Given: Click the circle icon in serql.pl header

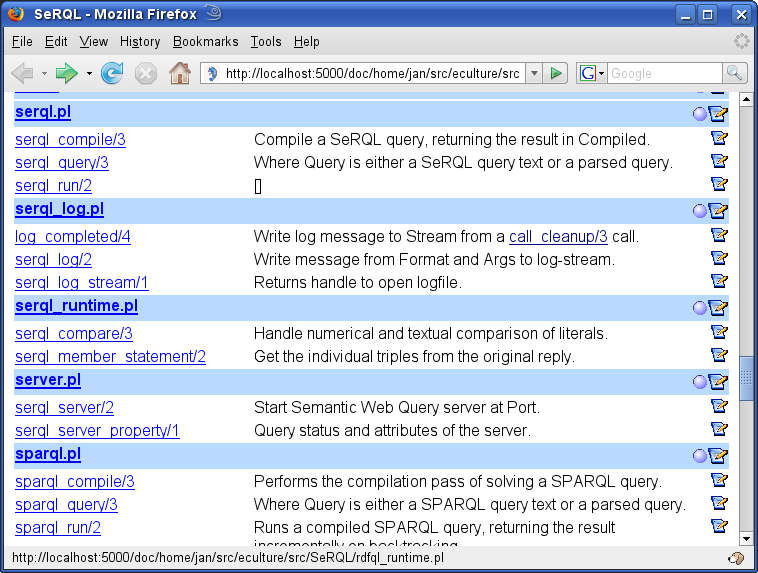Looking at the screenshot, I should [x=700, y=114].
